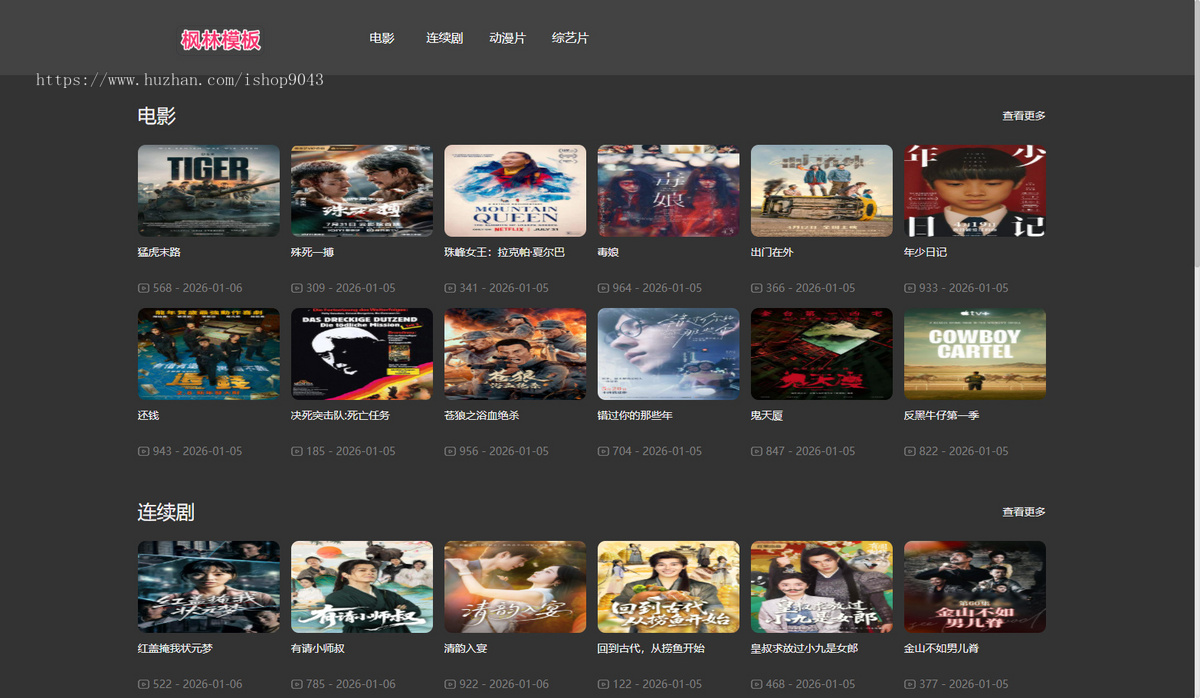This screenshot has width=1200, height=698.
Task: Open the 动漫片 navigation menu item
Action: pyautogui.click(x=507, y=38)
